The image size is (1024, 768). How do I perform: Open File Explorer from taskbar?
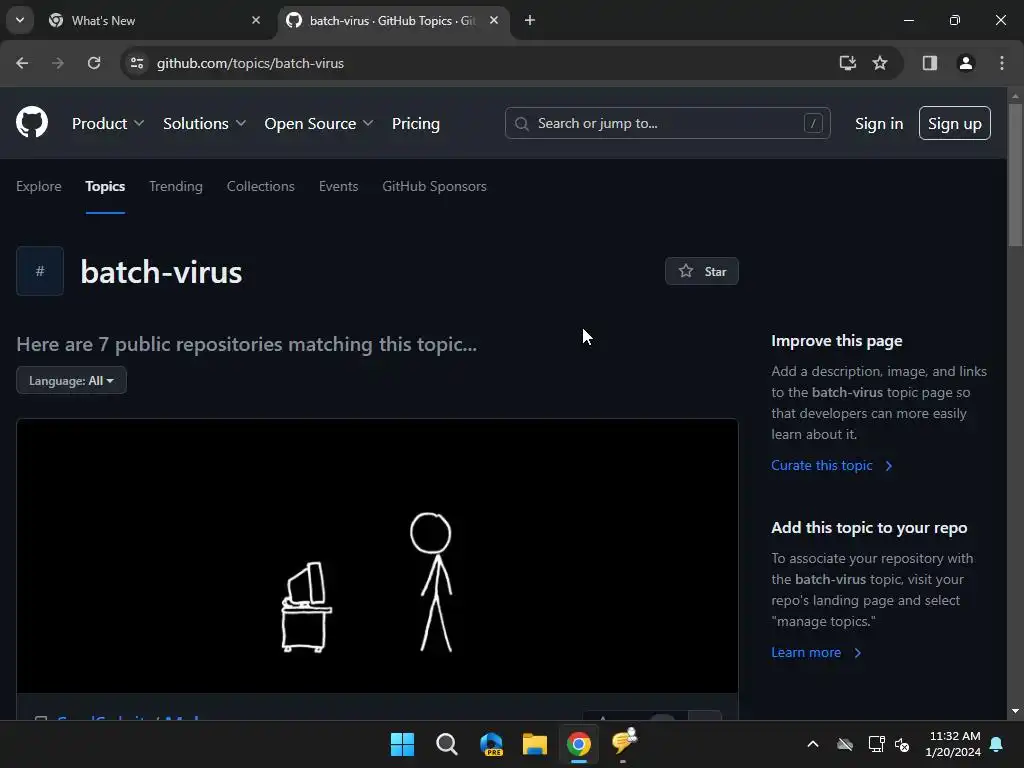point(535,744)
